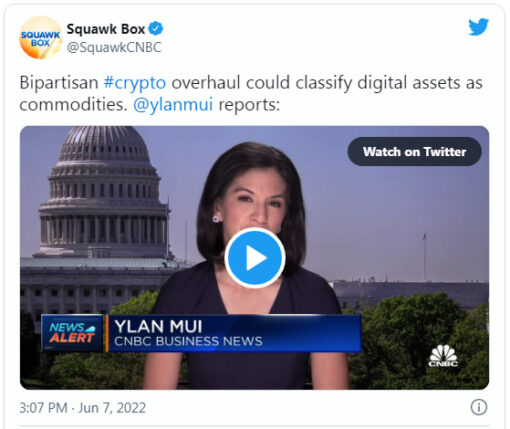Viewport: 510px width, 429px height.
Task: Click the Jun 7, 2022 date
Action: (x=112, y=408)
